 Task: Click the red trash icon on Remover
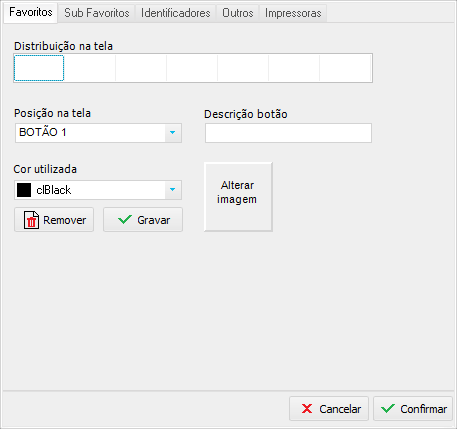point(31,220)
